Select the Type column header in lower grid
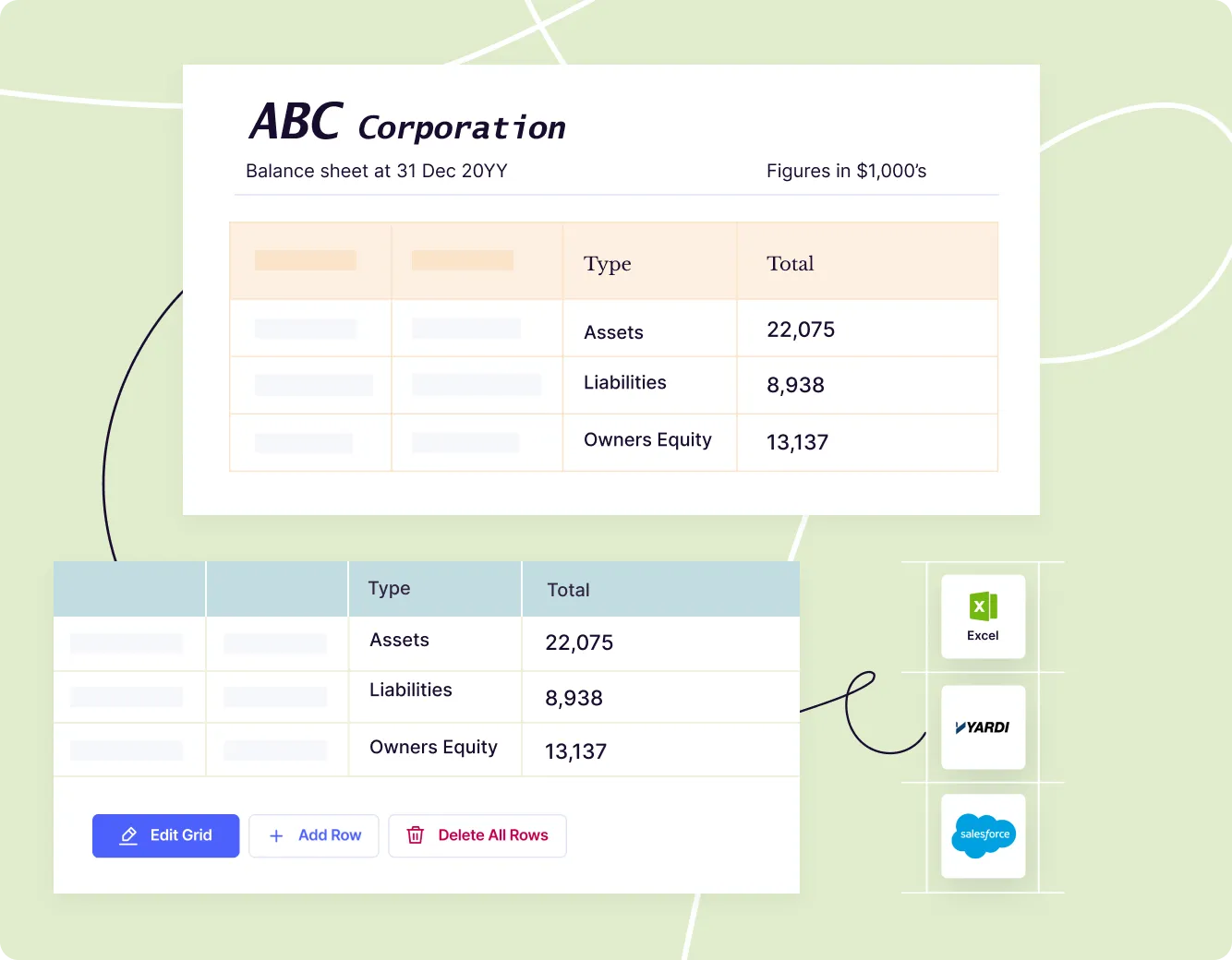The height and width of the screenshot is (960, 1232). click(388, 588)
